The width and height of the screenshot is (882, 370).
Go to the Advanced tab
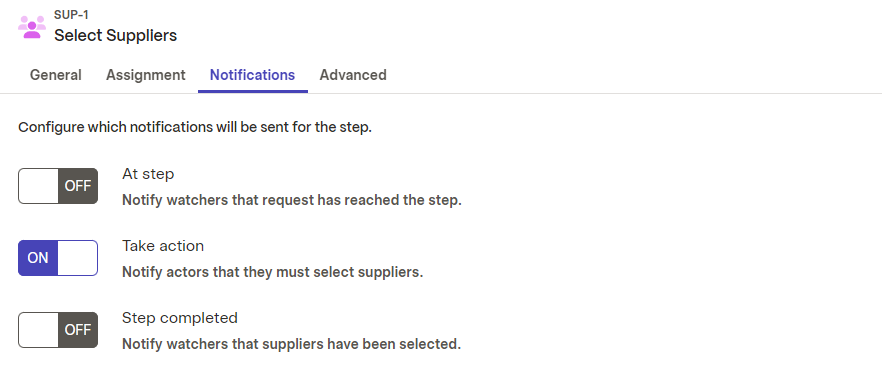point(353,75)
